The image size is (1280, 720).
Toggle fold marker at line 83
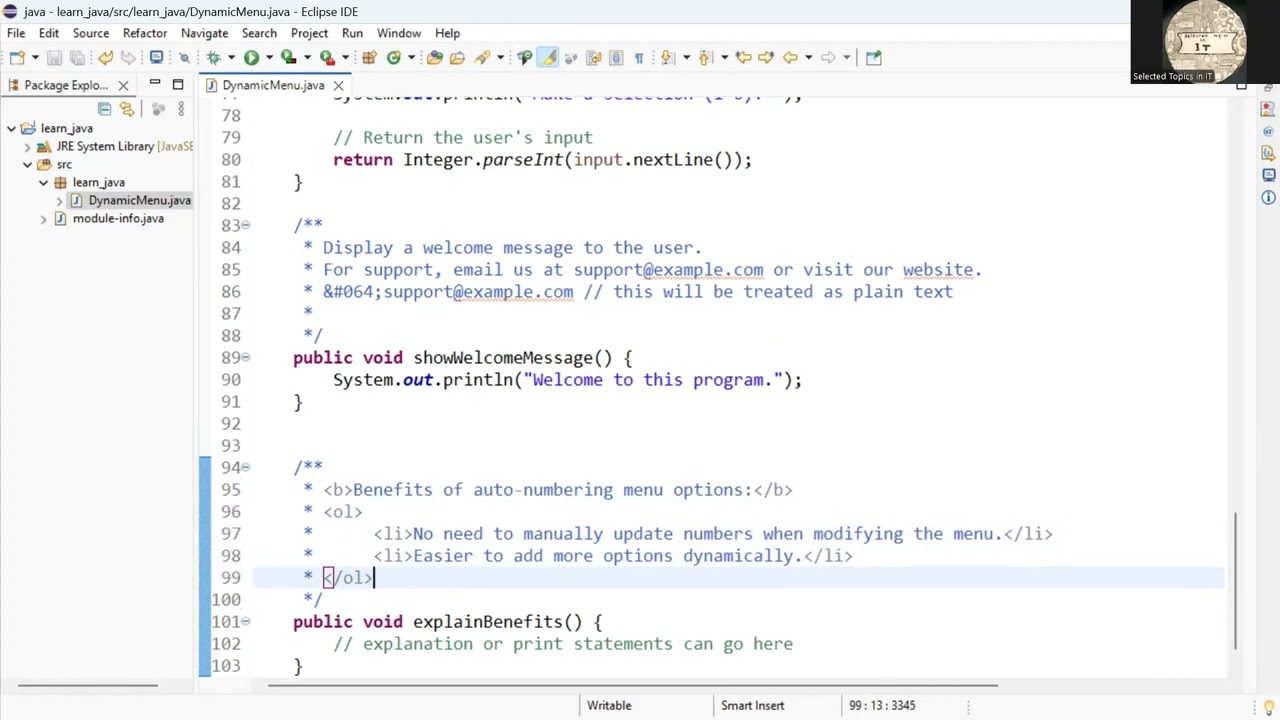tap(246, 225)
